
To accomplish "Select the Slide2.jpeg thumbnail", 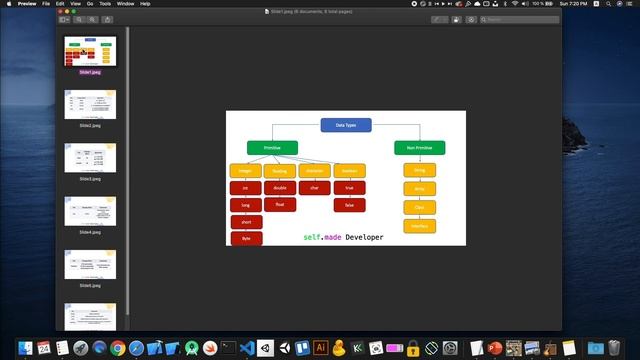I will 90,104.
